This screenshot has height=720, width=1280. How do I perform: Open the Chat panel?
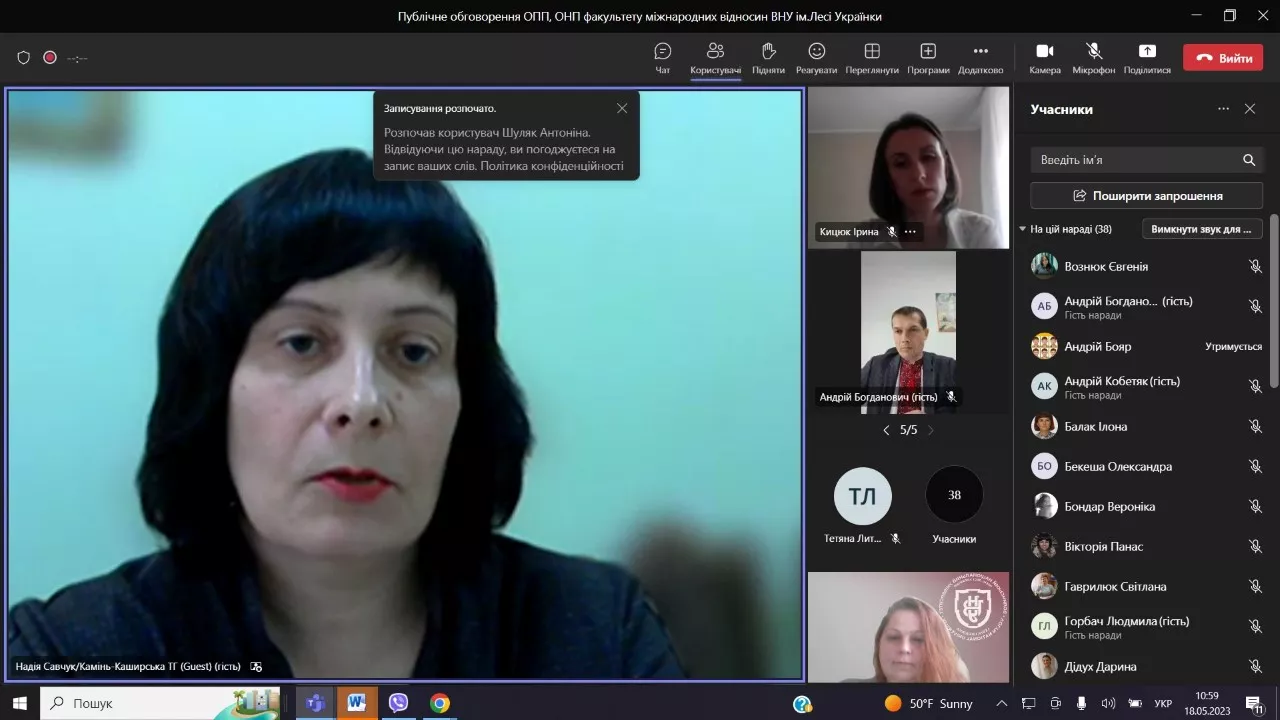click(x=662, y=58)
